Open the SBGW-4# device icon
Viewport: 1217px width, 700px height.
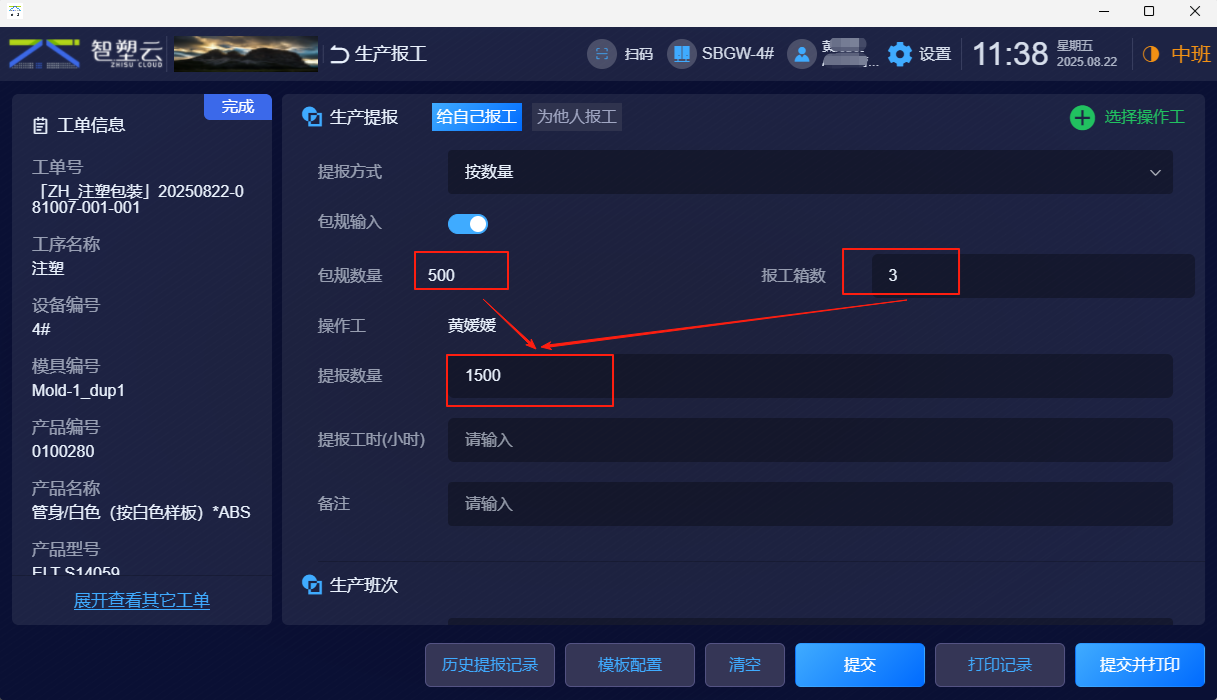[681, 53]
